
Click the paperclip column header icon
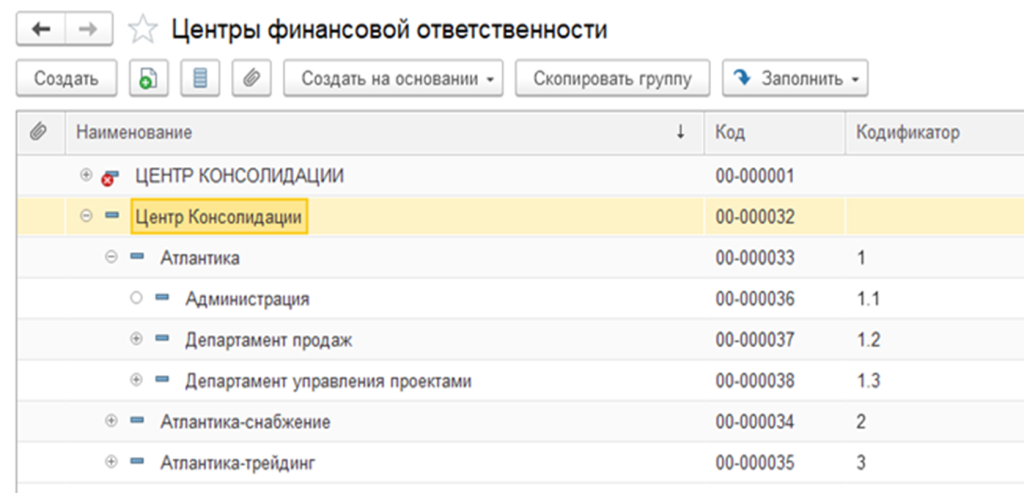39,132
